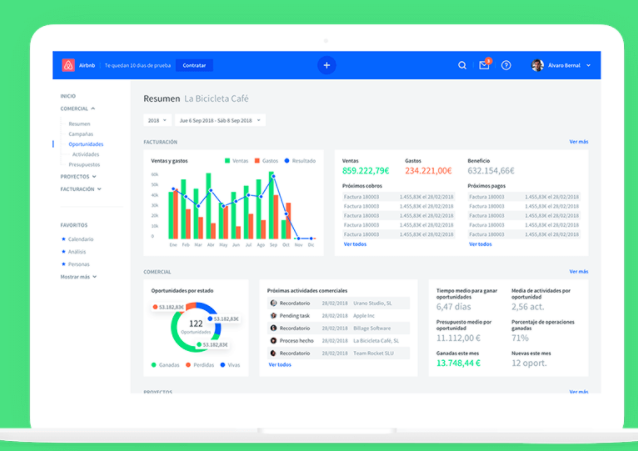Expand the Proyectos sidebar section
The height and width of the screenshot is (451, 638).
[x=78, y=176]
